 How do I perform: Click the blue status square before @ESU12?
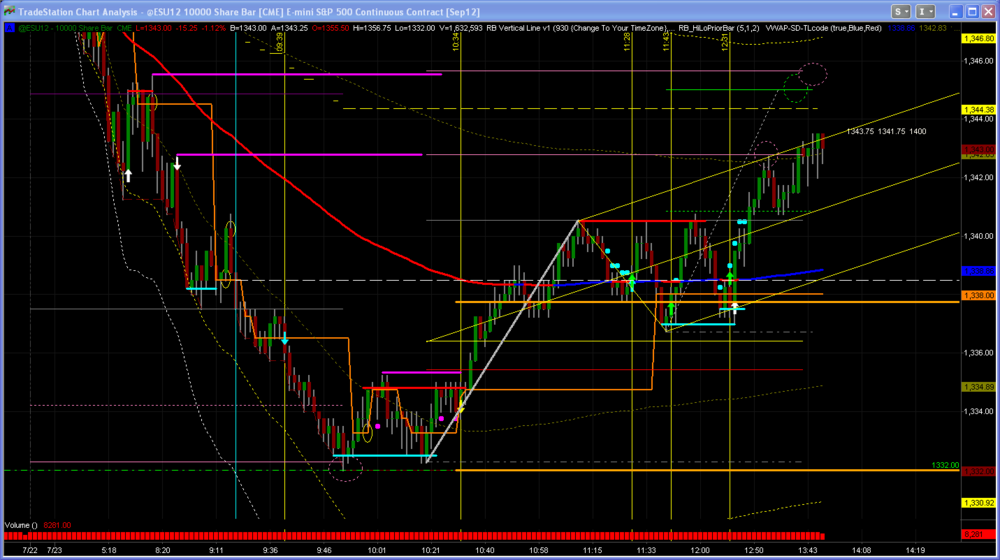(10, 28)
